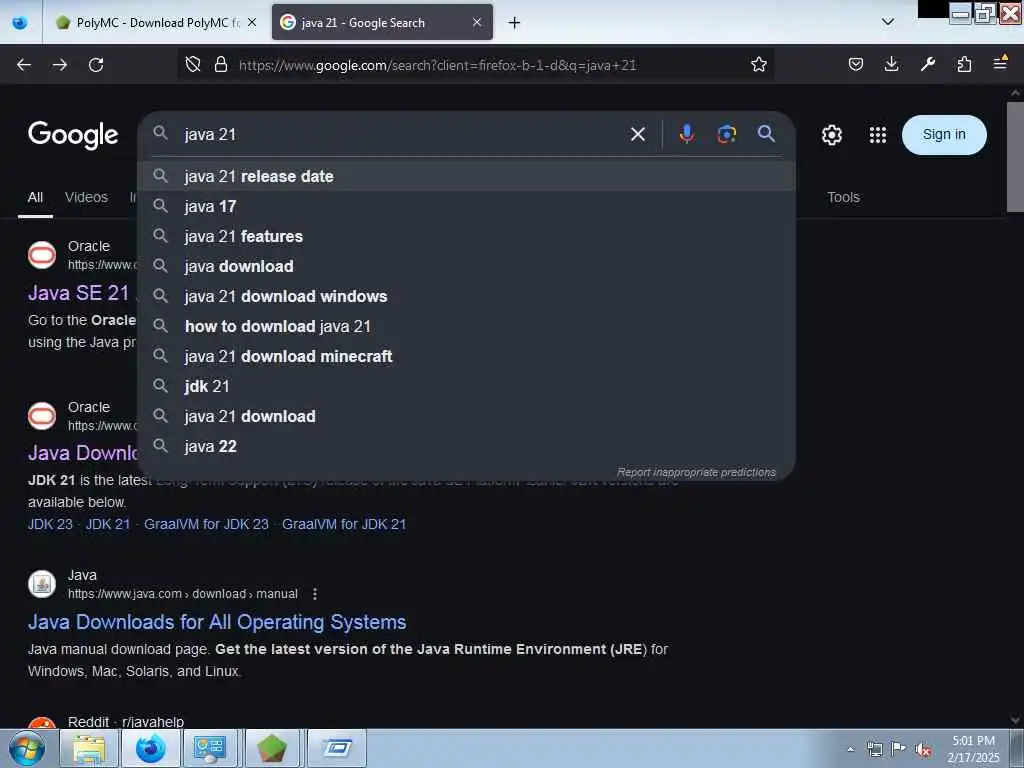Image resolution: width=1024 pixels, height=768 pixels.
Task: Click muted volume icon in tray
Action: tap(923, 750)
